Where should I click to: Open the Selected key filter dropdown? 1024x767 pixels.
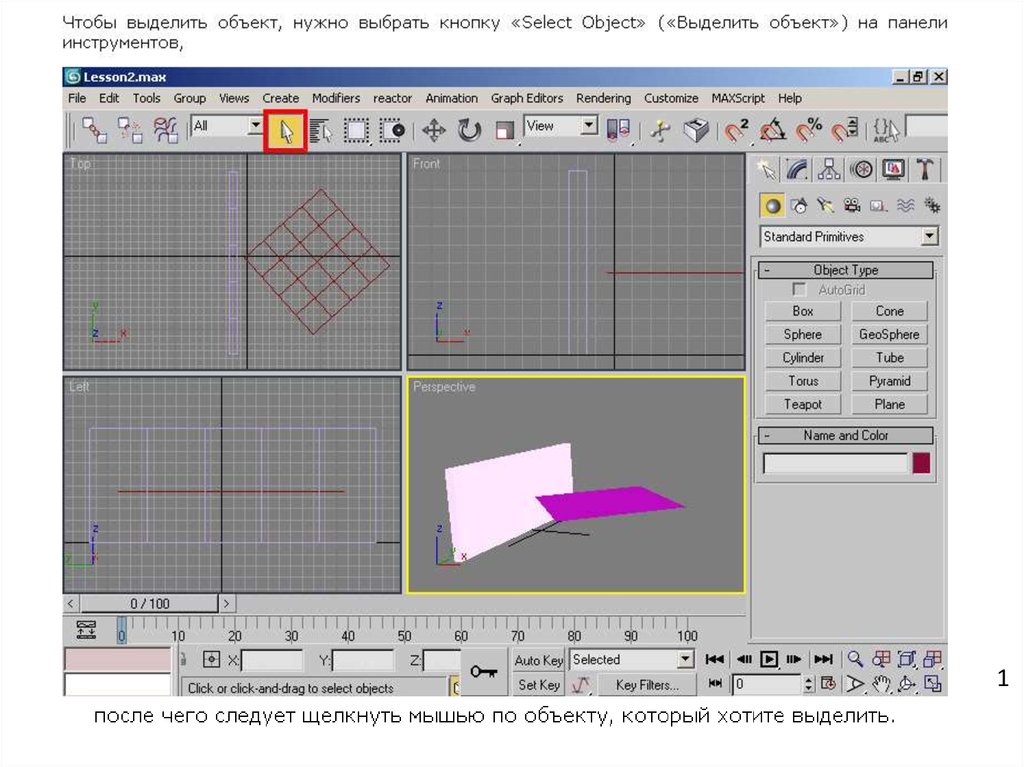pyautogui.click(x=685, y=660)
